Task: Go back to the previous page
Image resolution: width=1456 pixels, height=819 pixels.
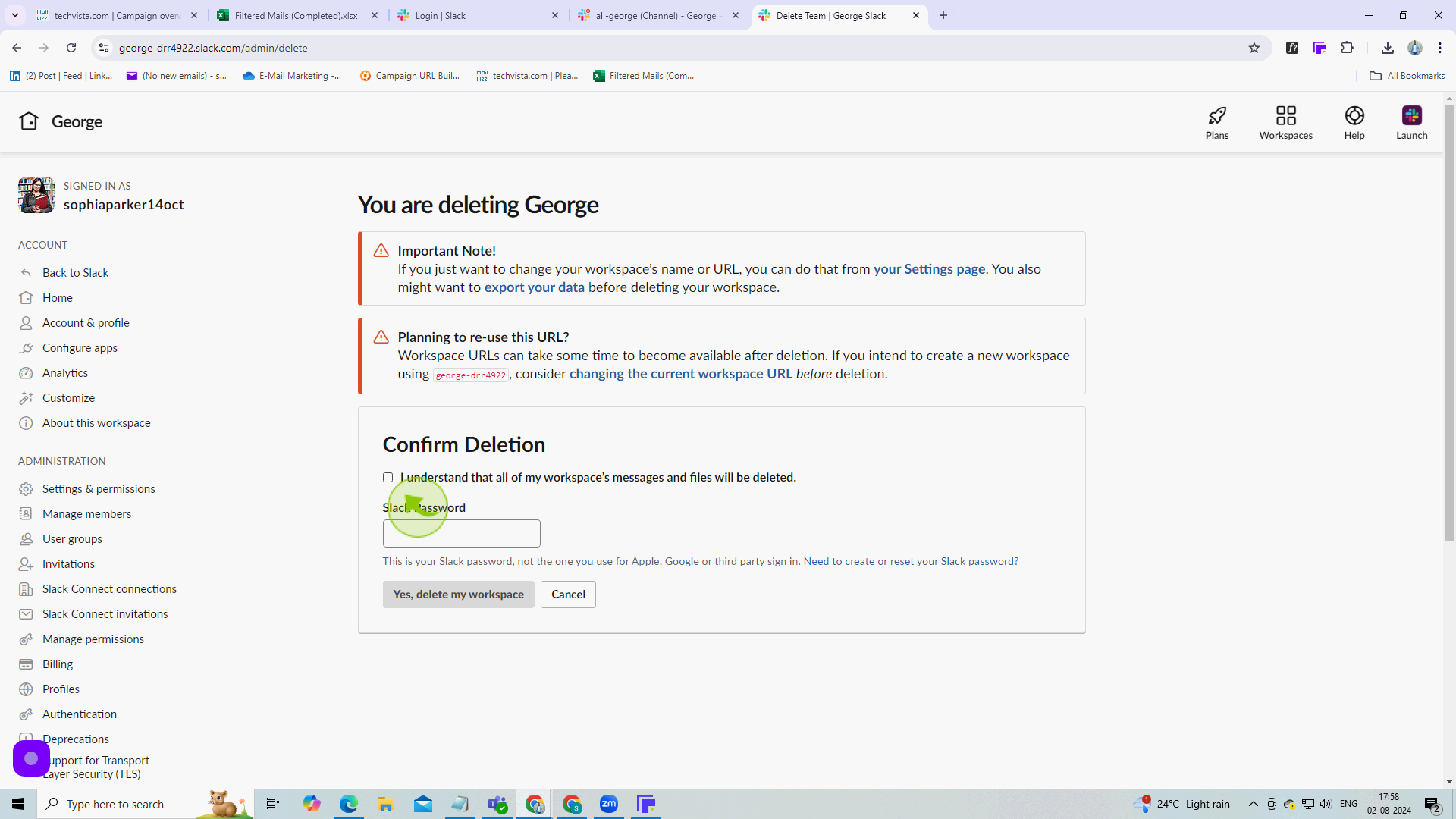Action: coord(17,48)
